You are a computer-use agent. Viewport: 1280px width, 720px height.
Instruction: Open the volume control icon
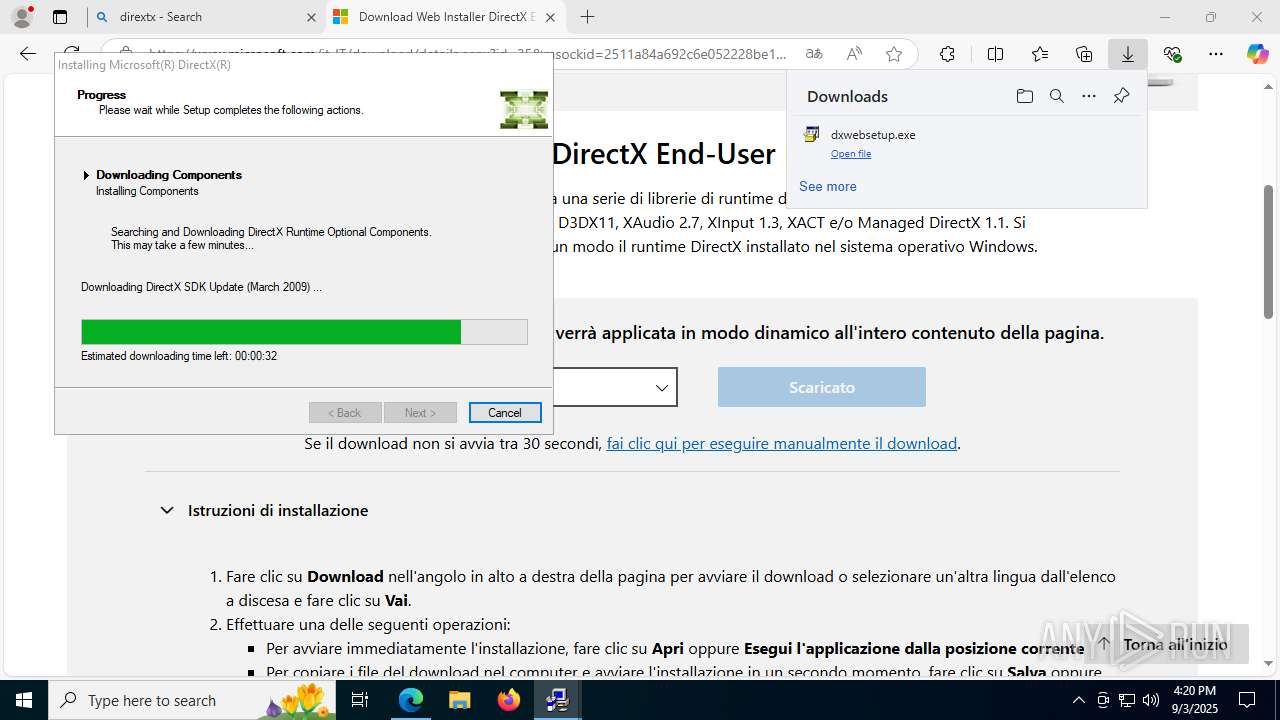coord(1150,700)
